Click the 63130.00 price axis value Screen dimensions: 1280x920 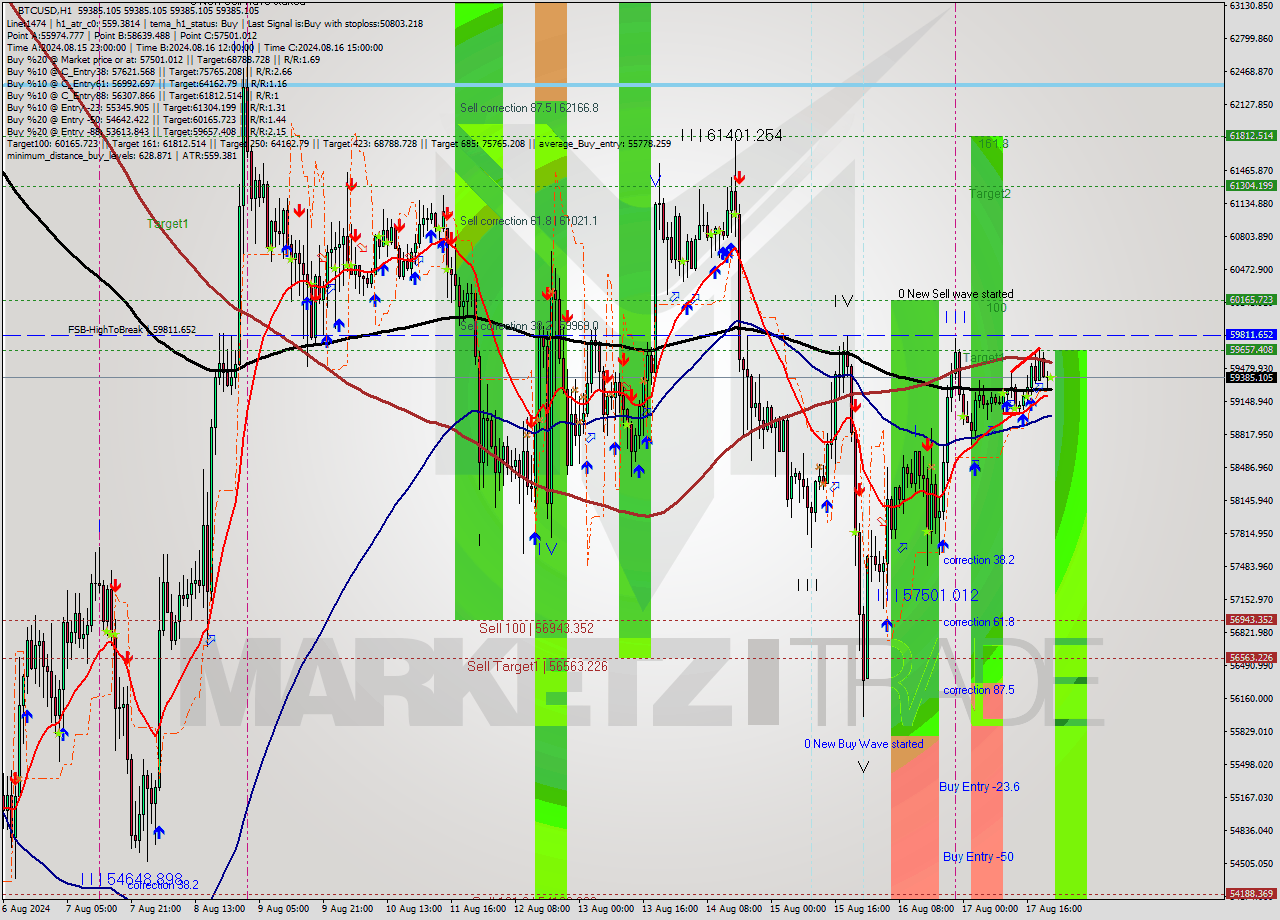(x=1250, y=5)
